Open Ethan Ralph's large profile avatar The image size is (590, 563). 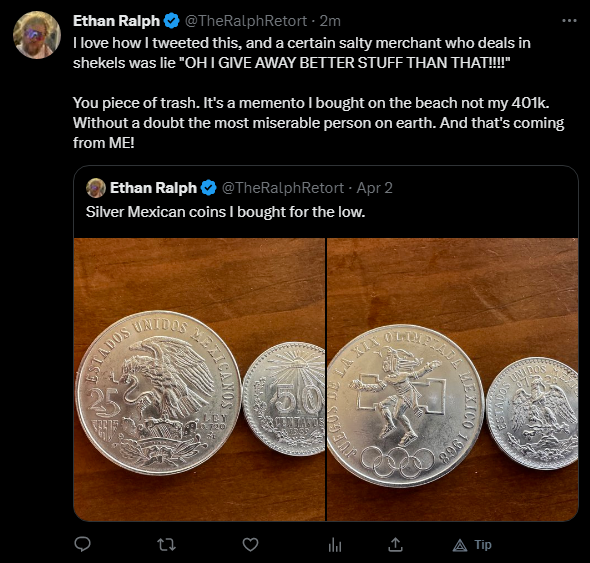37,35
